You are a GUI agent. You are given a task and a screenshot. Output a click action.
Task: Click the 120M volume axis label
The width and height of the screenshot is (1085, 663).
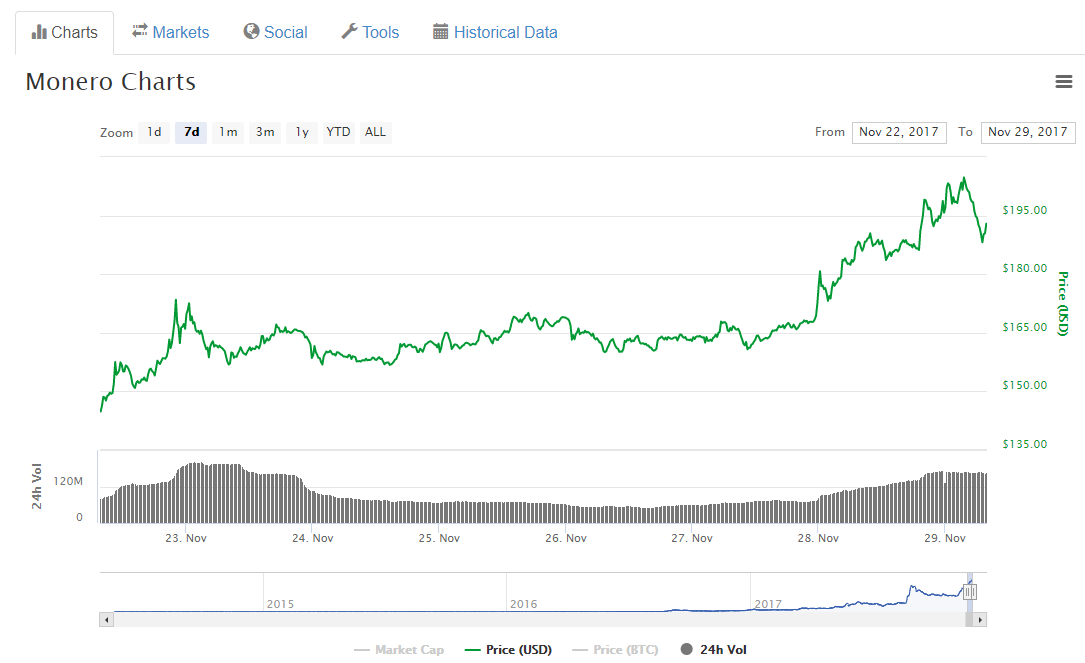click(x=68, y=482)
